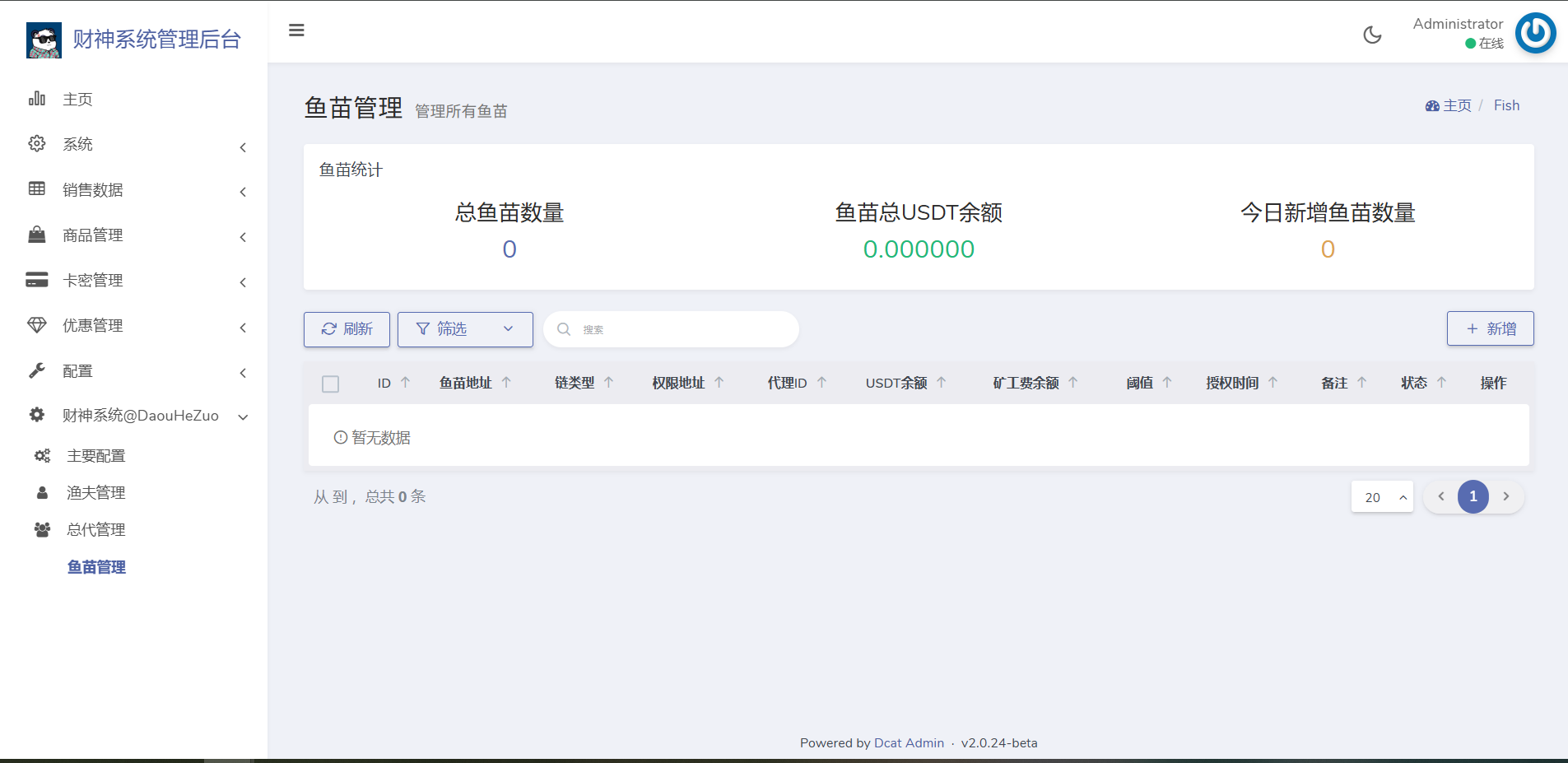This screenshot has height=763, width=1568.
Task: Open the 筛选 filter dropdown
Action: click(x=465, y=329)
